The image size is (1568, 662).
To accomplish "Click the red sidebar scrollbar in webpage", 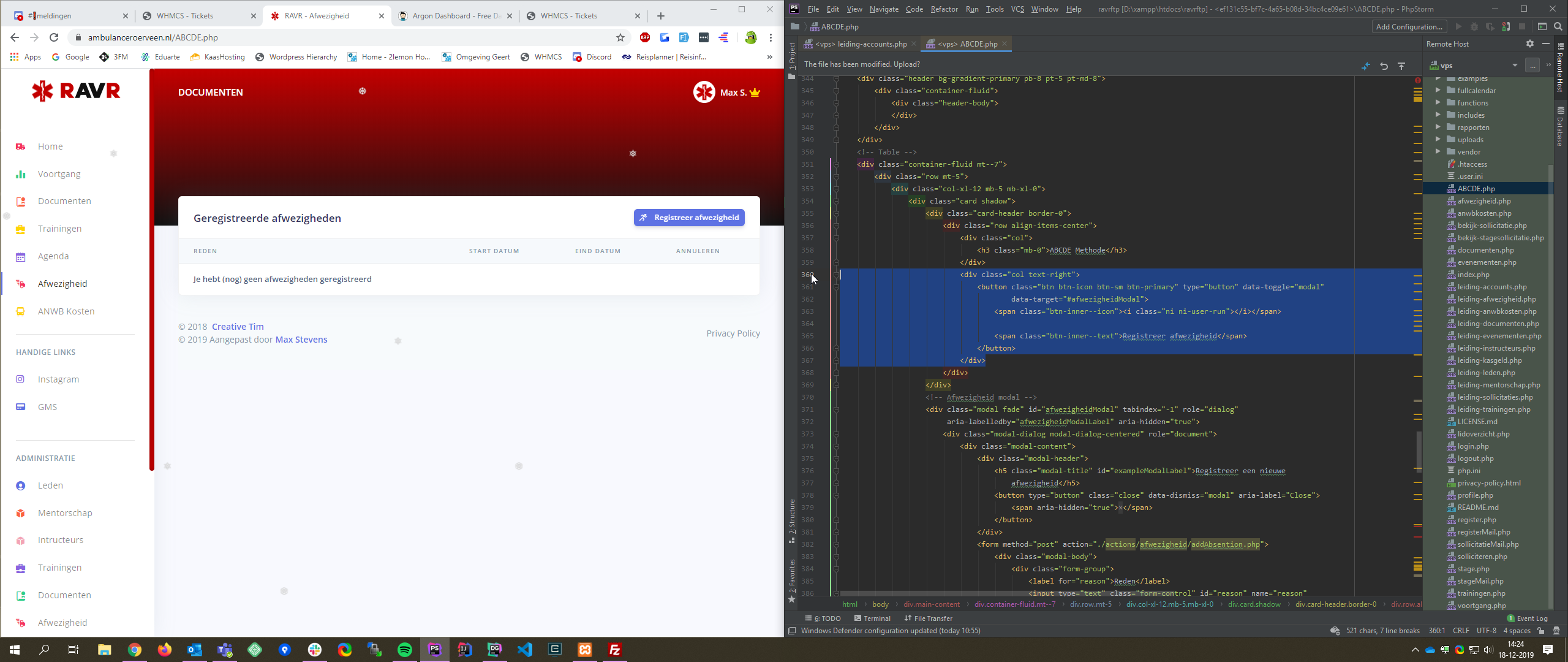I will 151,270.
